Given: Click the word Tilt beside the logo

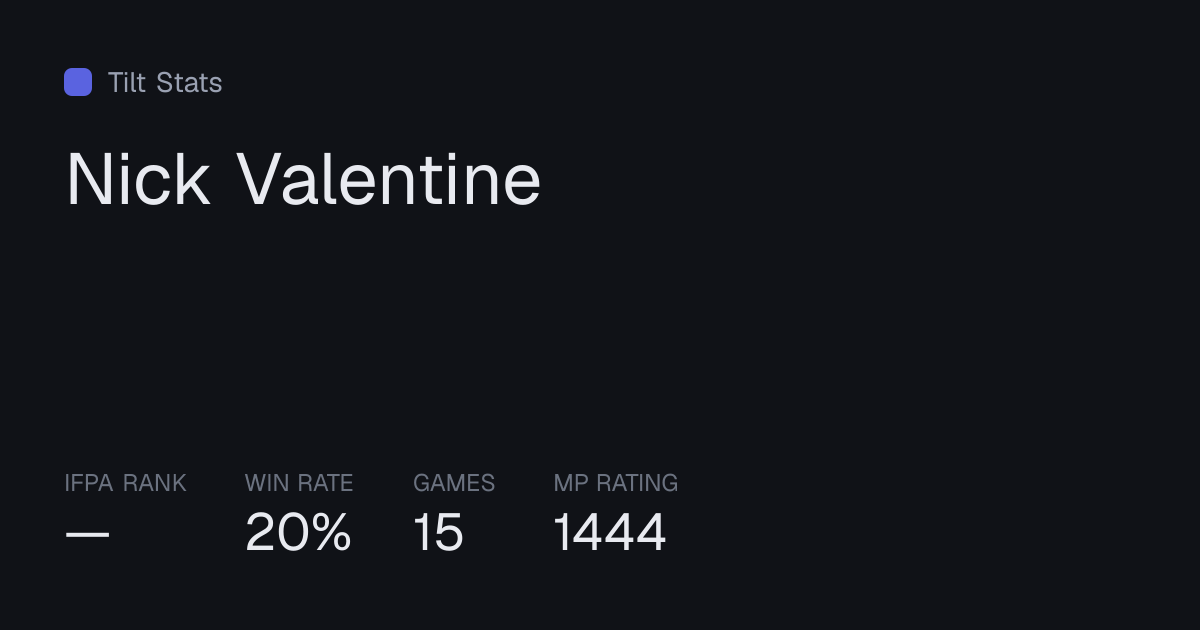Looking at the screenshot, I should tap(127, 82).
